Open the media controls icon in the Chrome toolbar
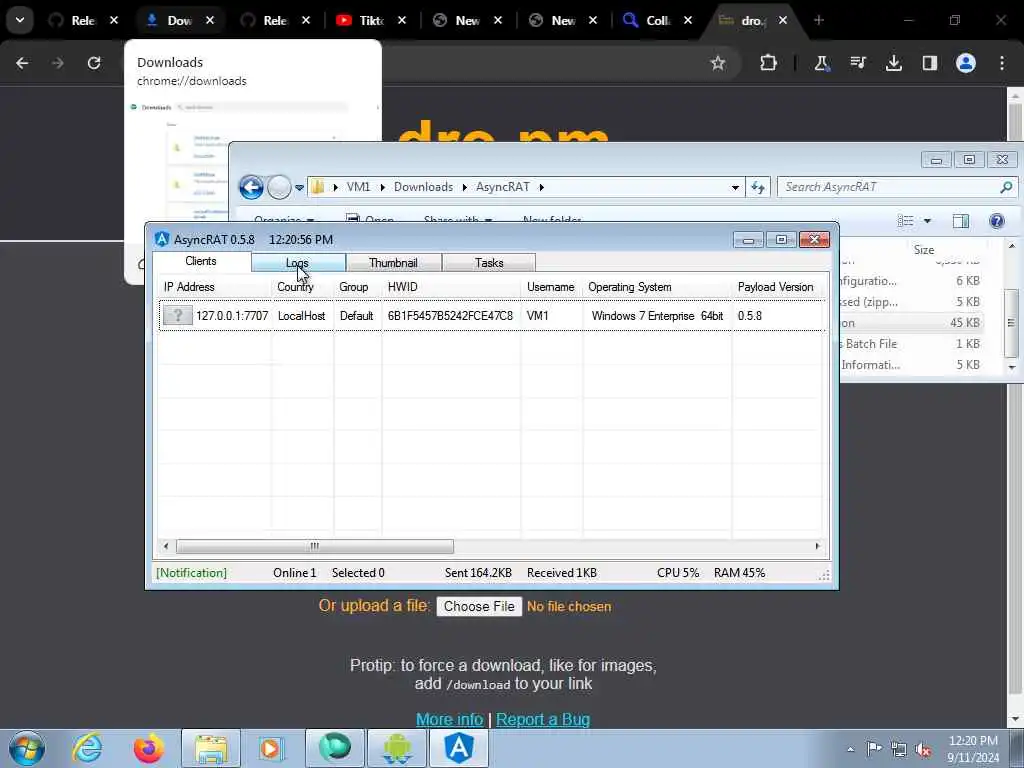 click(857, 63)
